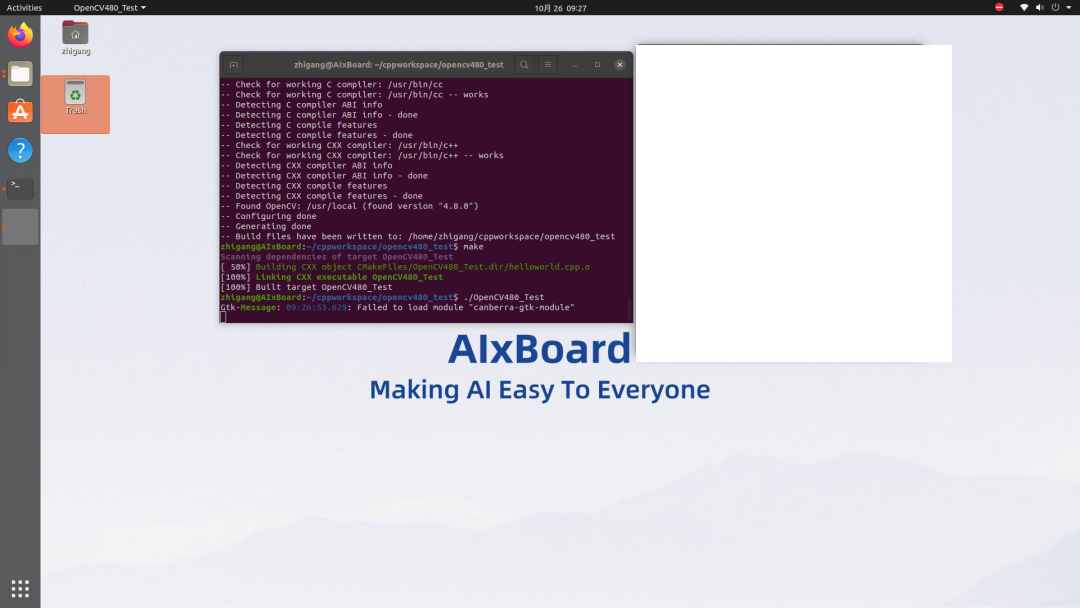Click the terminal search icon

click(x=524, y=65)
